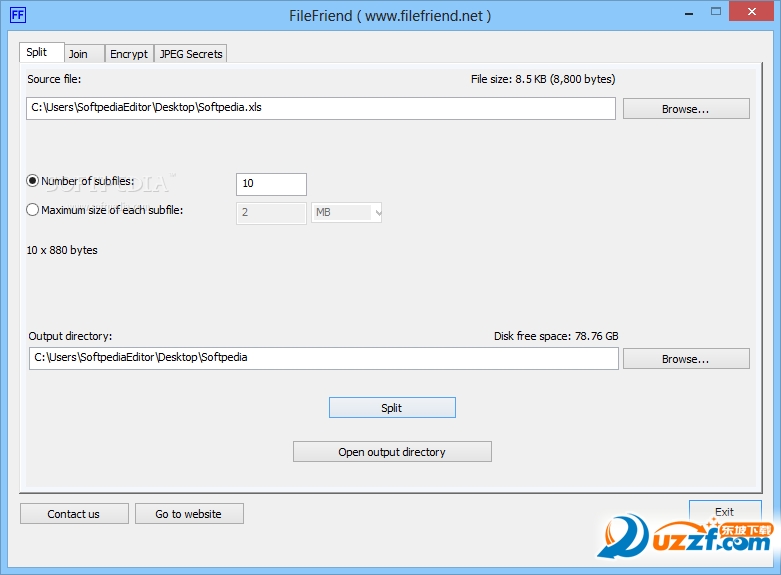
Task: Click the maximum subfile size field
Action: tap(271, 213)
